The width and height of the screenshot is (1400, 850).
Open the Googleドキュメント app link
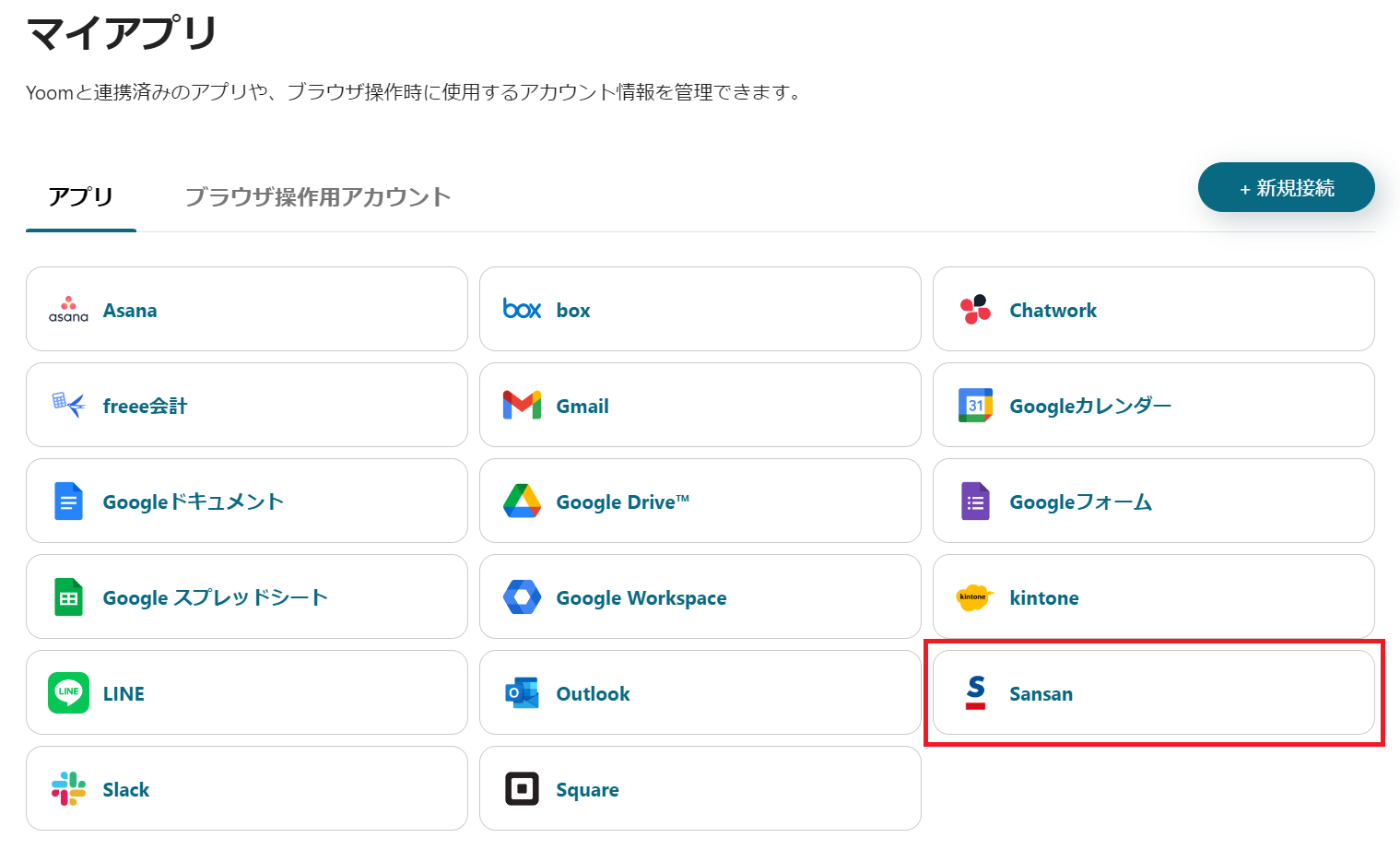pos(193,502)
